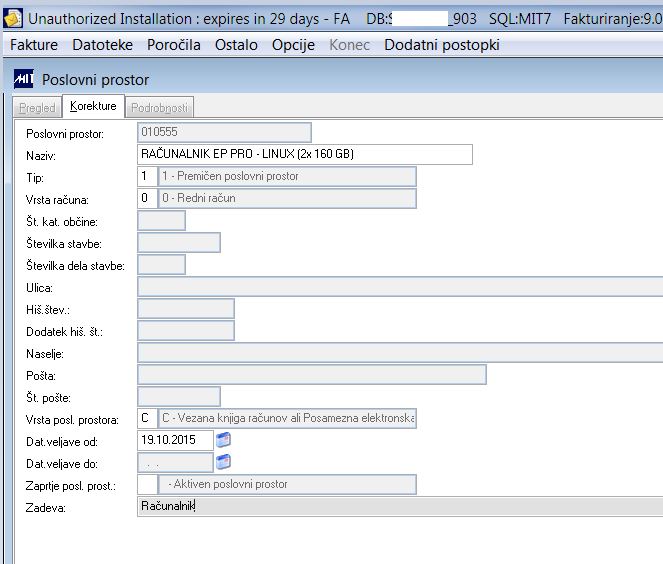
Task: Switch to the Pregled tab
Action: 38,108
